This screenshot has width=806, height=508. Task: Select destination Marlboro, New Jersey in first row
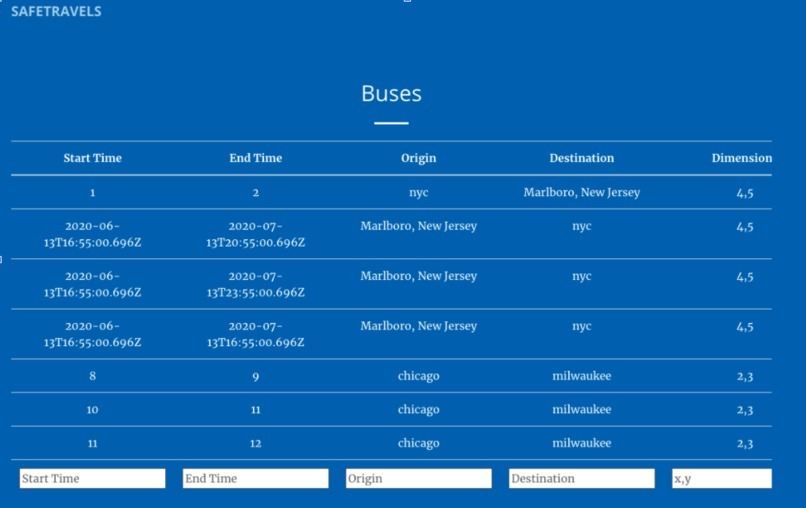582,192
